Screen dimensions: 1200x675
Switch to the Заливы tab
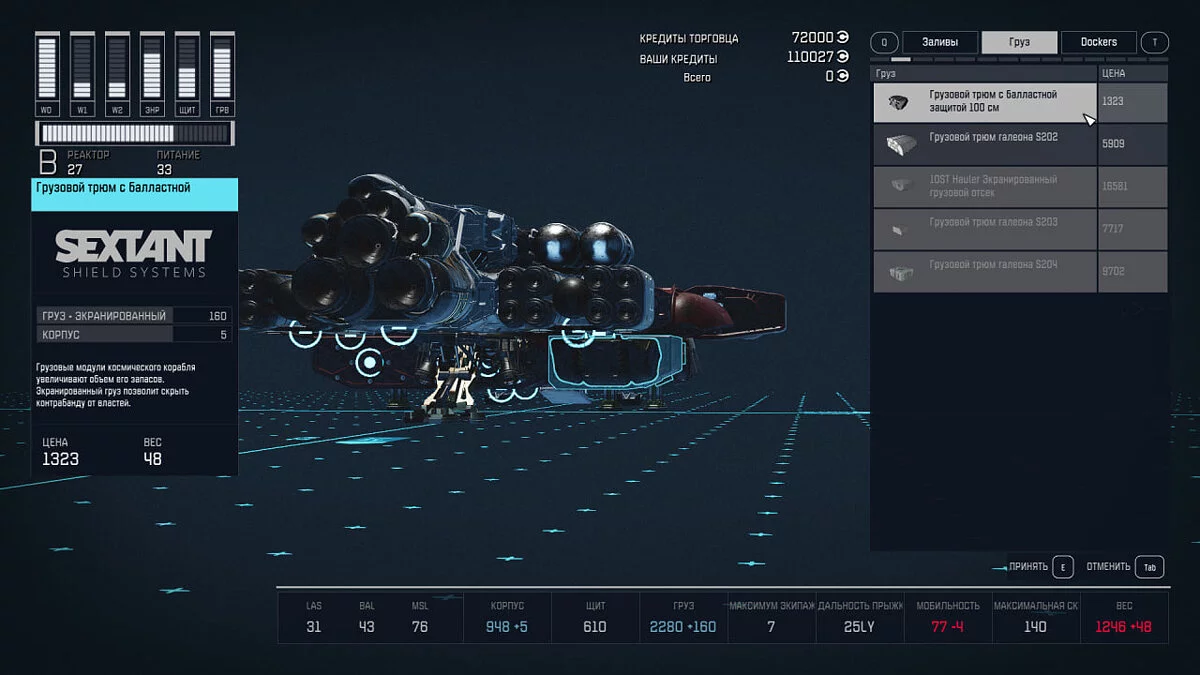pyautogui.click(x=939, y=42)
